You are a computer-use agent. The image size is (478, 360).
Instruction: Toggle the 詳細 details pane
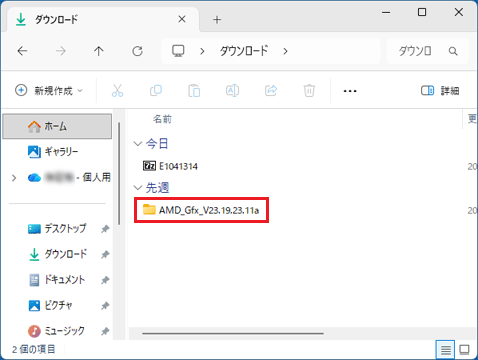click(440, 90)
